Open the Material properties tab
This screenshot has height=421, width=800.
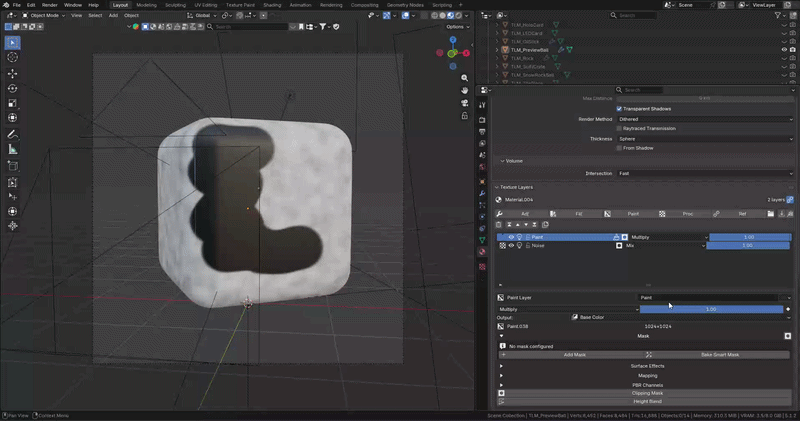point(482,252)
